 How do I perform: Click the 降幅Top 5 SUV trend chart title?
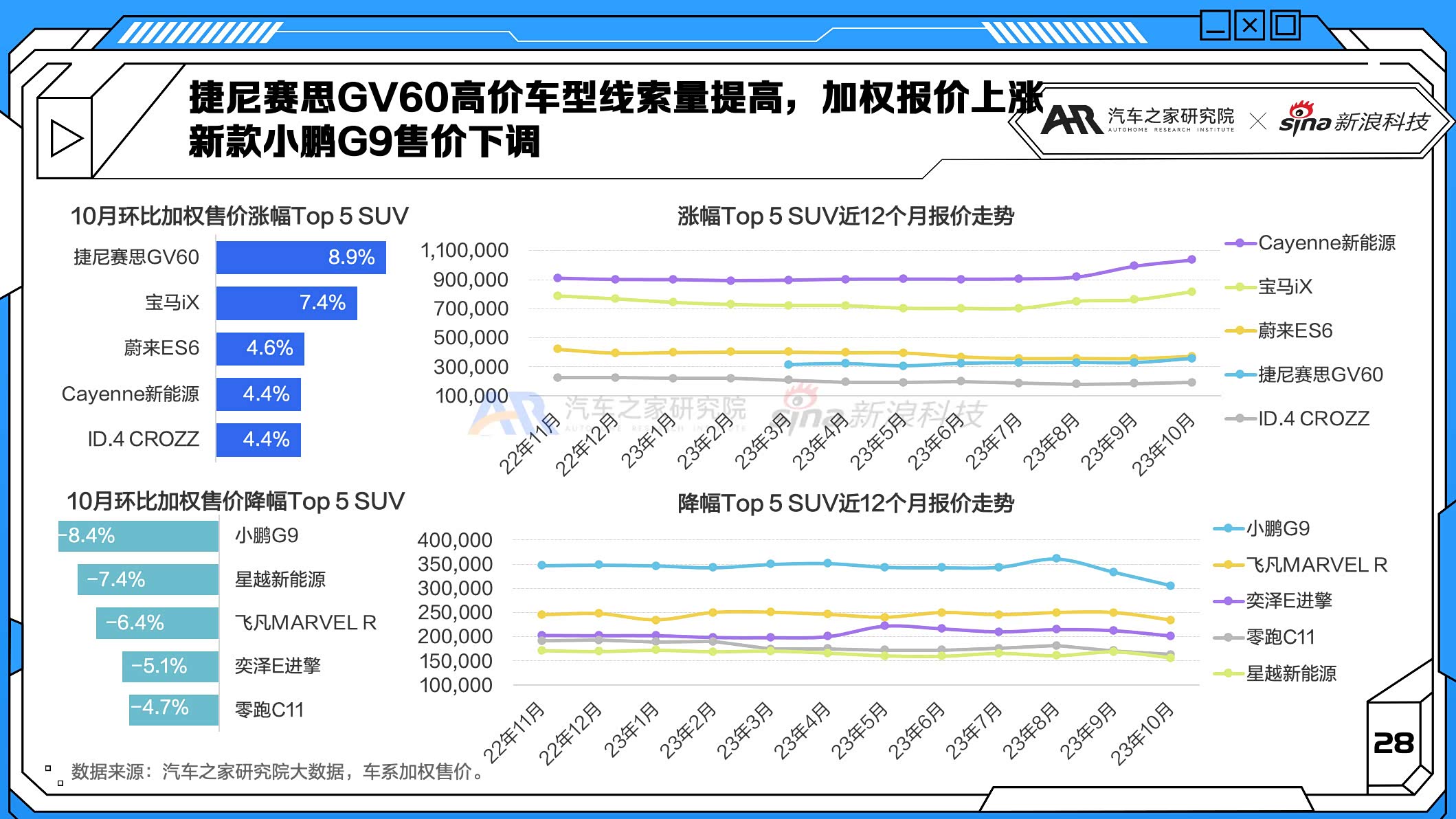(x=846, y=504)
